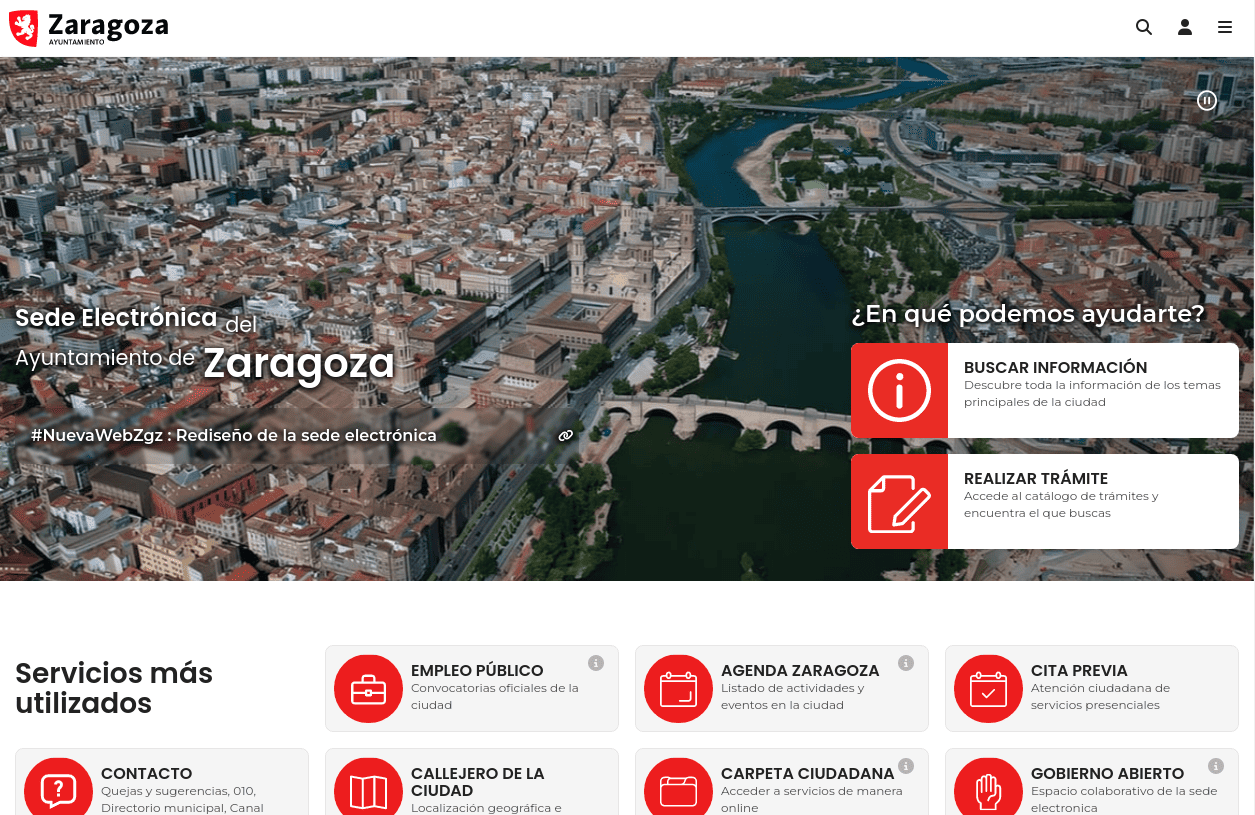Click the Empleo Público briefcase icon
This screenshot has width=1255, height=815.
[368, 689]
